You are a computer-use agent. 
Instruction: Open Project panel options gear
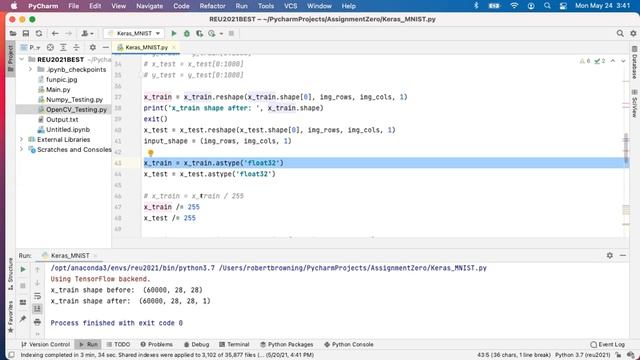coord(93,47)
